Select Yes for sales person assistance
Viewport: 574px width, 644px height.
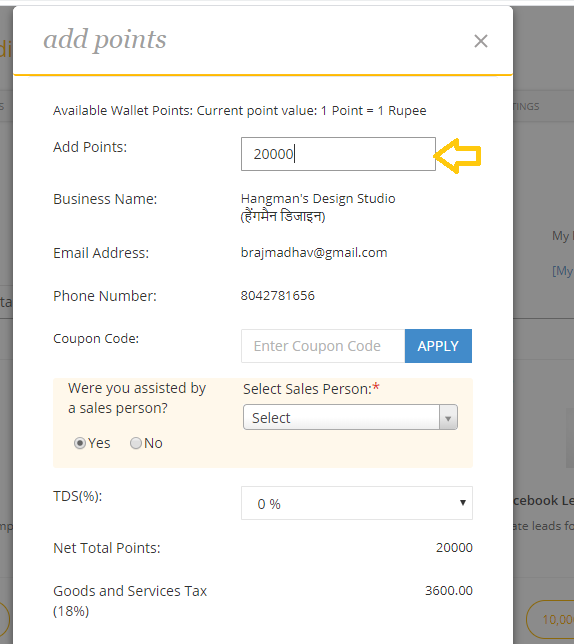tap(80, 443)
